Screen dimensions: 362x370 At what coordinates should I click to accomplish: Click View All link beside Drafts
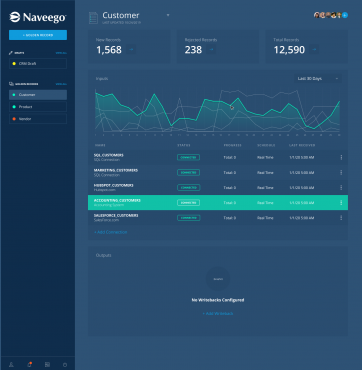click(x=61, y=53)
